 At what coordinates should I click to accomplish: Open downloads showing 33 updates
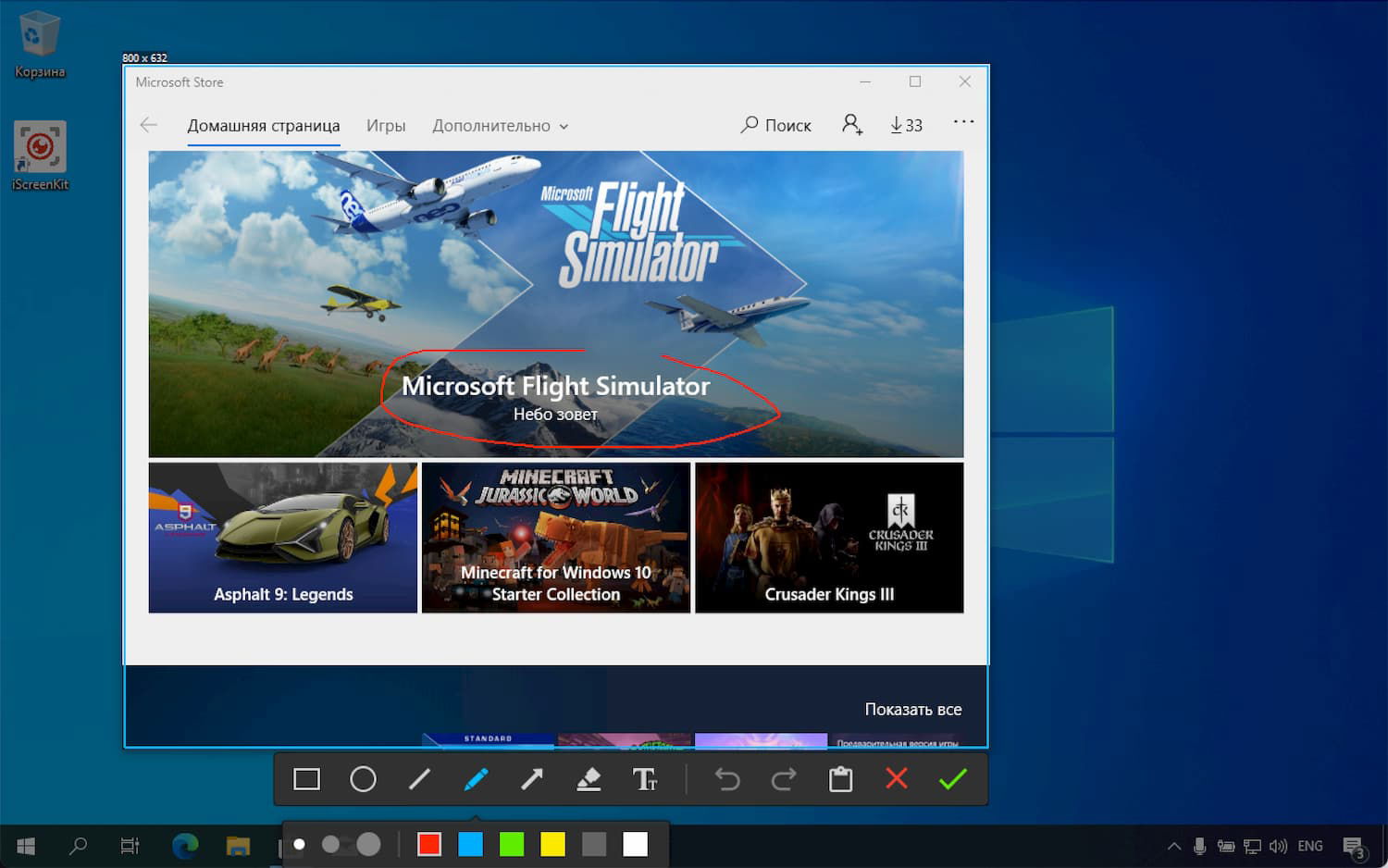(x=906, y=125)
